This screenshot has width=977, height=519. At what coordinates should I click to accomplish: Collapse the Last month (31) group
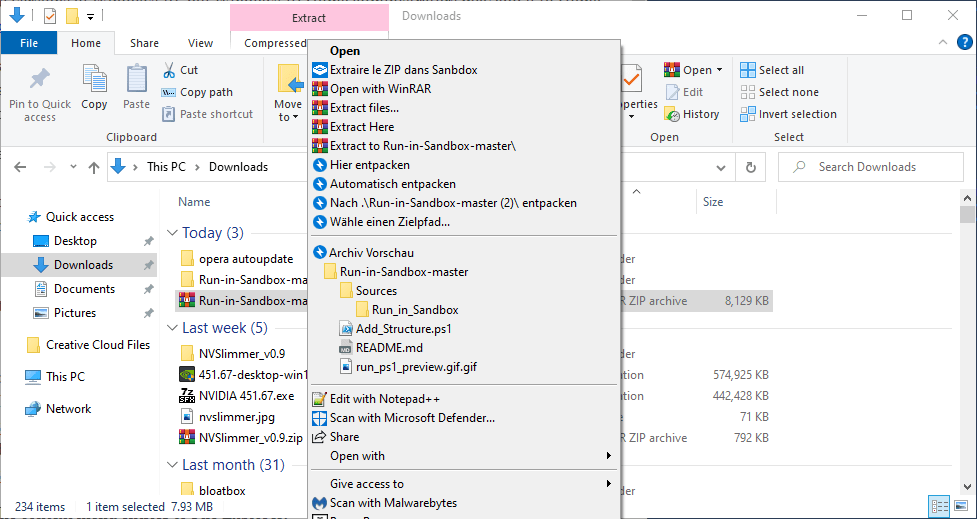(172, 465)
